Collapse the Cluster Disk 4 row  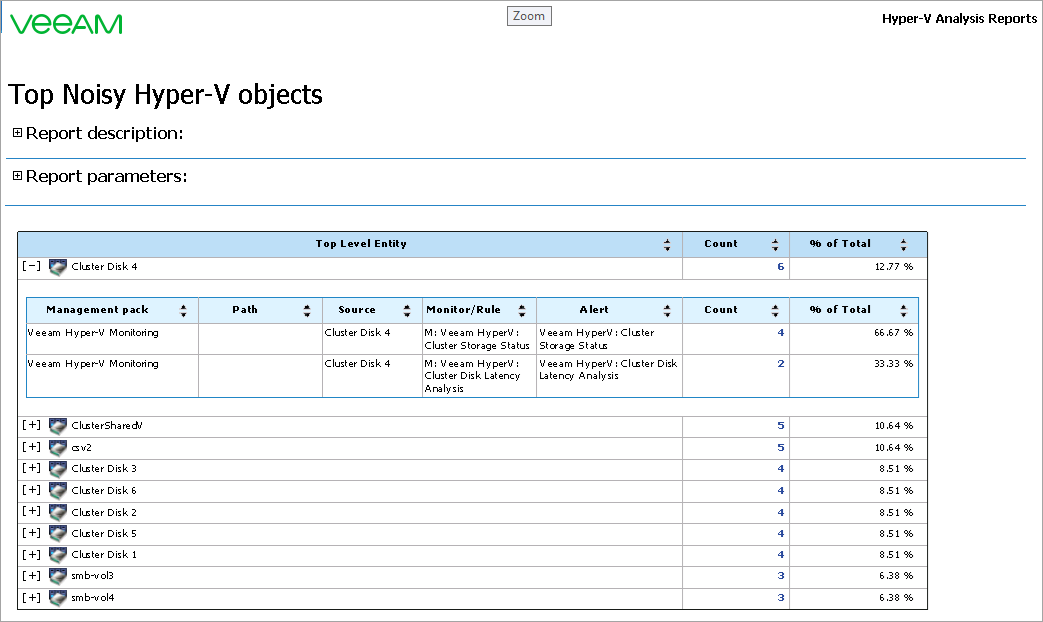tap(31, 266)
